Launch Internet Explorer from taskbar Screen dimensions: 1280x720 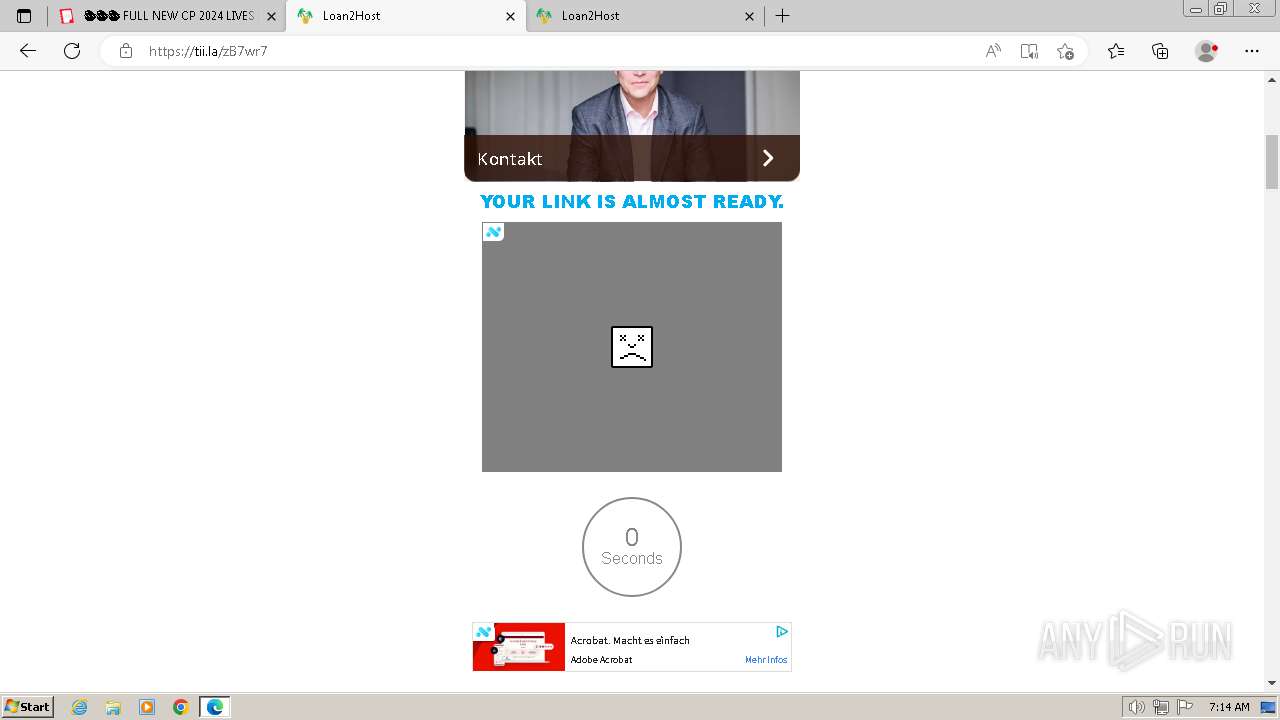click(x=80, y=707)
